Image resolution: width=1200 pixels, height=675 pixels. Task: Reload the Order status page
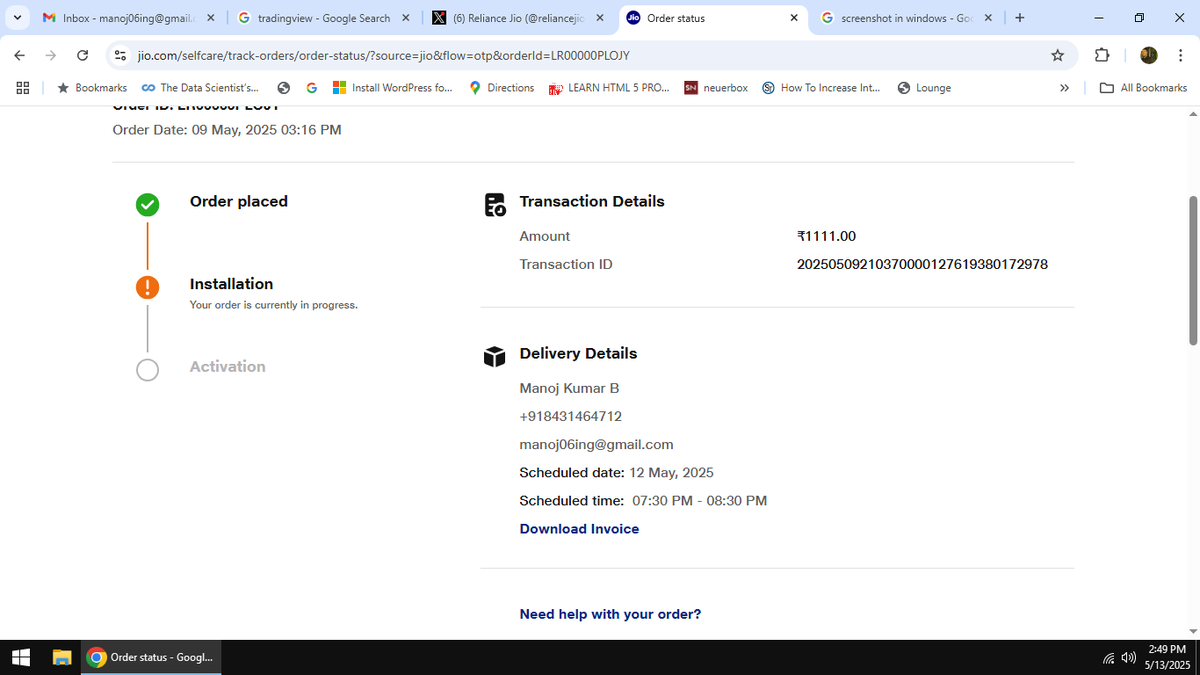click(x=83, y=55)
